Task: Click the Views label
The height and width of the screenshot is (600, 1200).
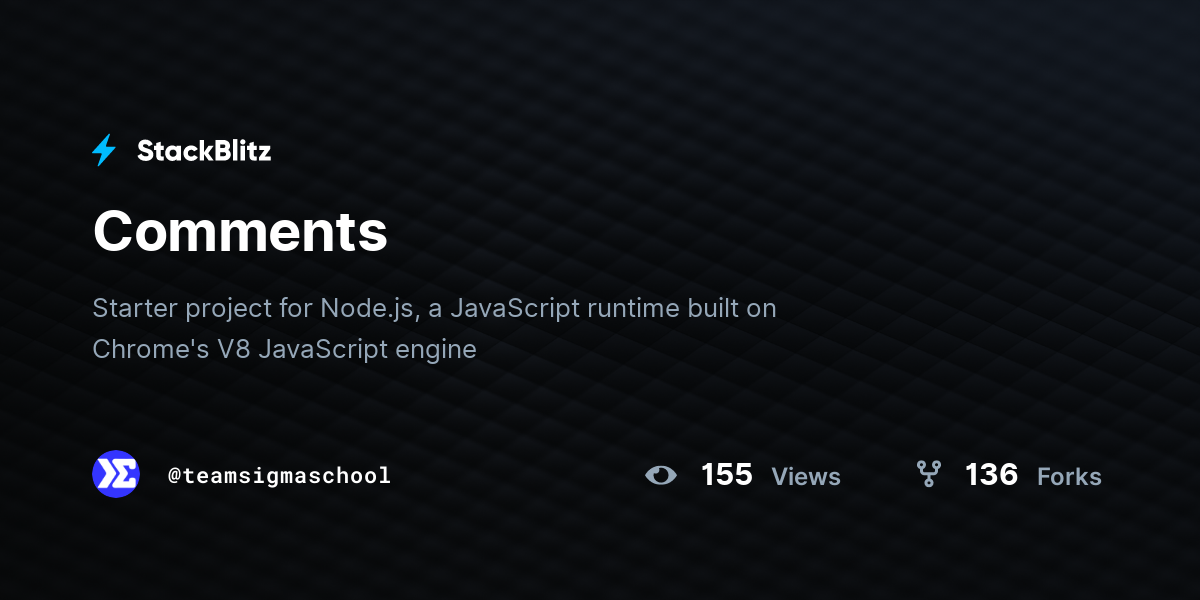Action: click(806, 477)
